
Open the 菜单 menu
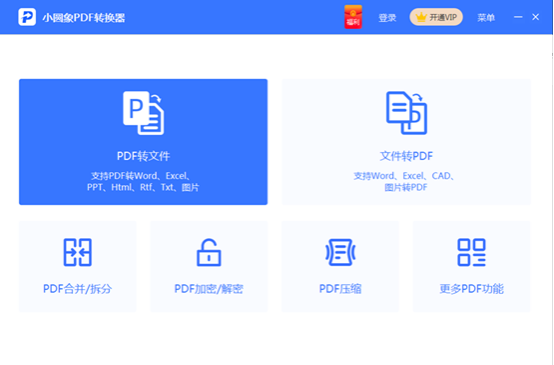click(x=486, y=17)
